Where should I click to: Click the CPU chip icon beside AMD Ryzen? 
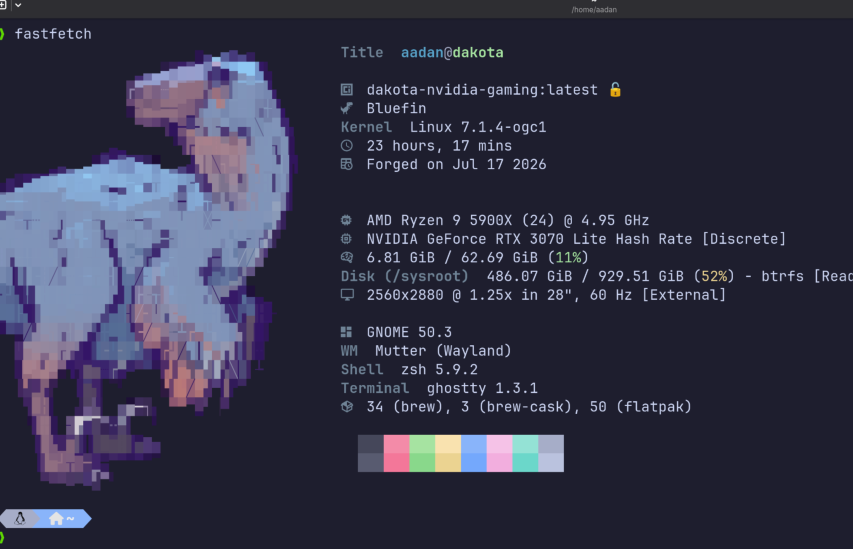[x=347, y=220]
